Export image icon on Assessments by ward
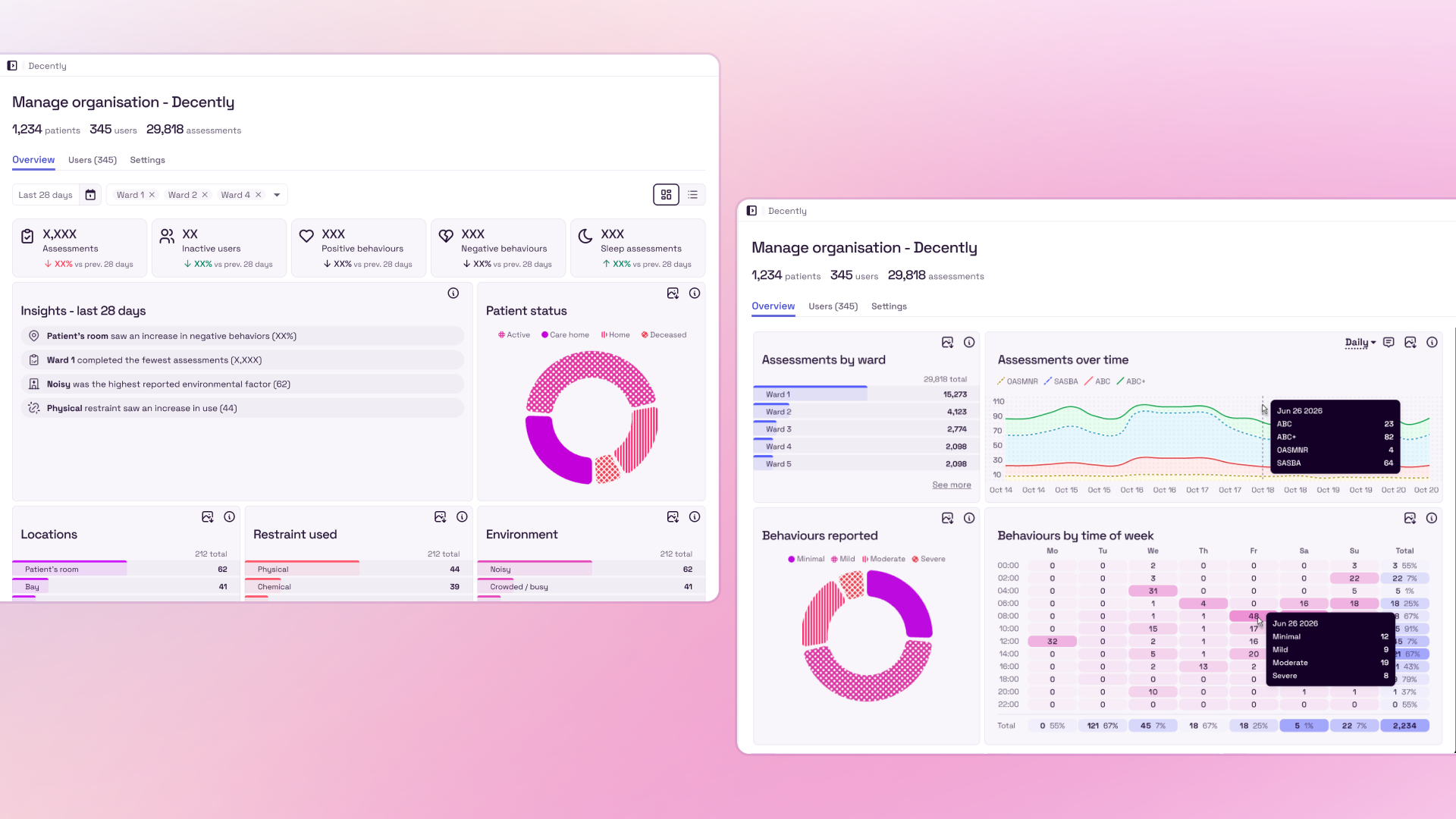This screenshot has width=1456, height=819. tap(947, 343)
